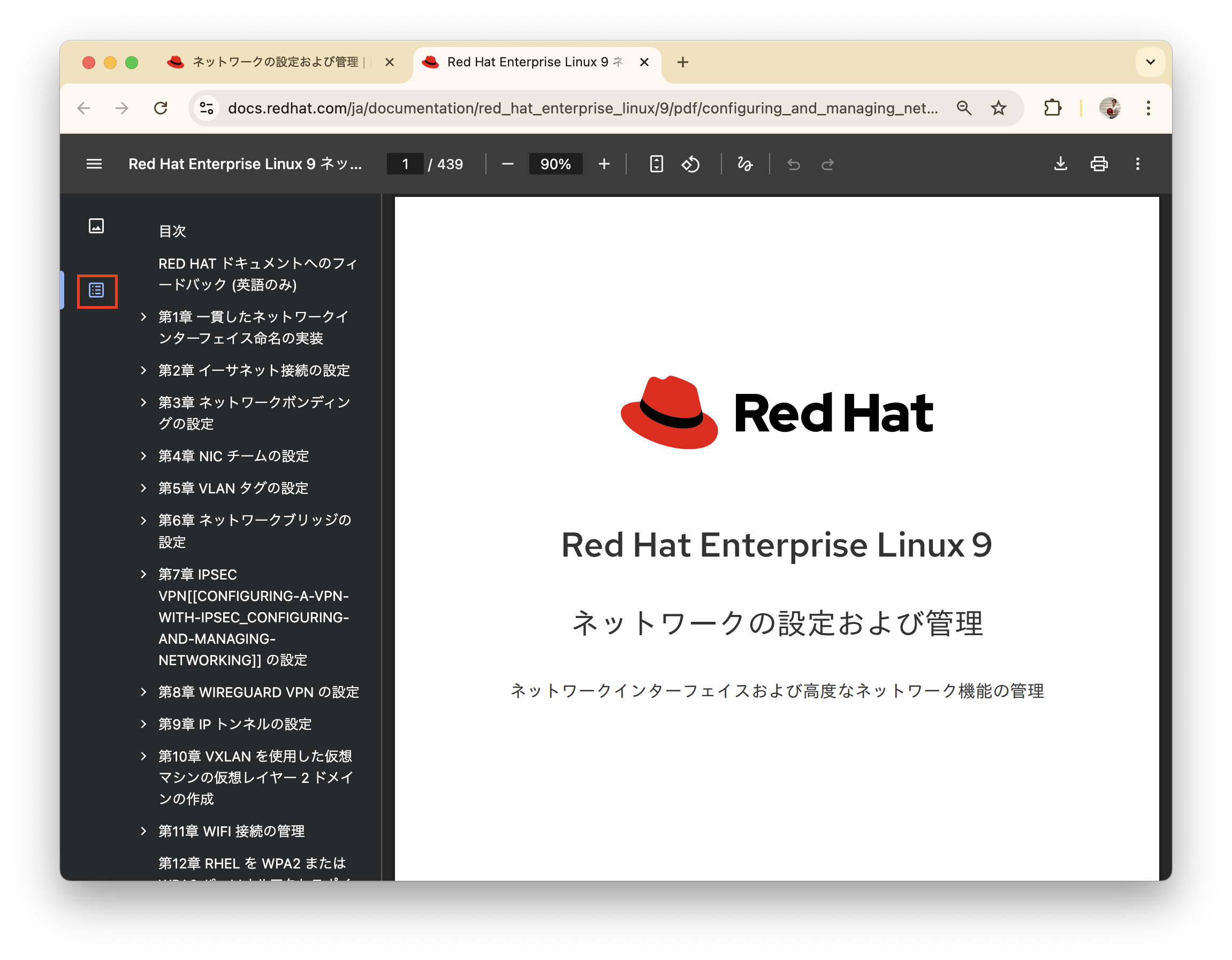Switch to the document outline view
1232x960 pixels.
coord(96,291)
